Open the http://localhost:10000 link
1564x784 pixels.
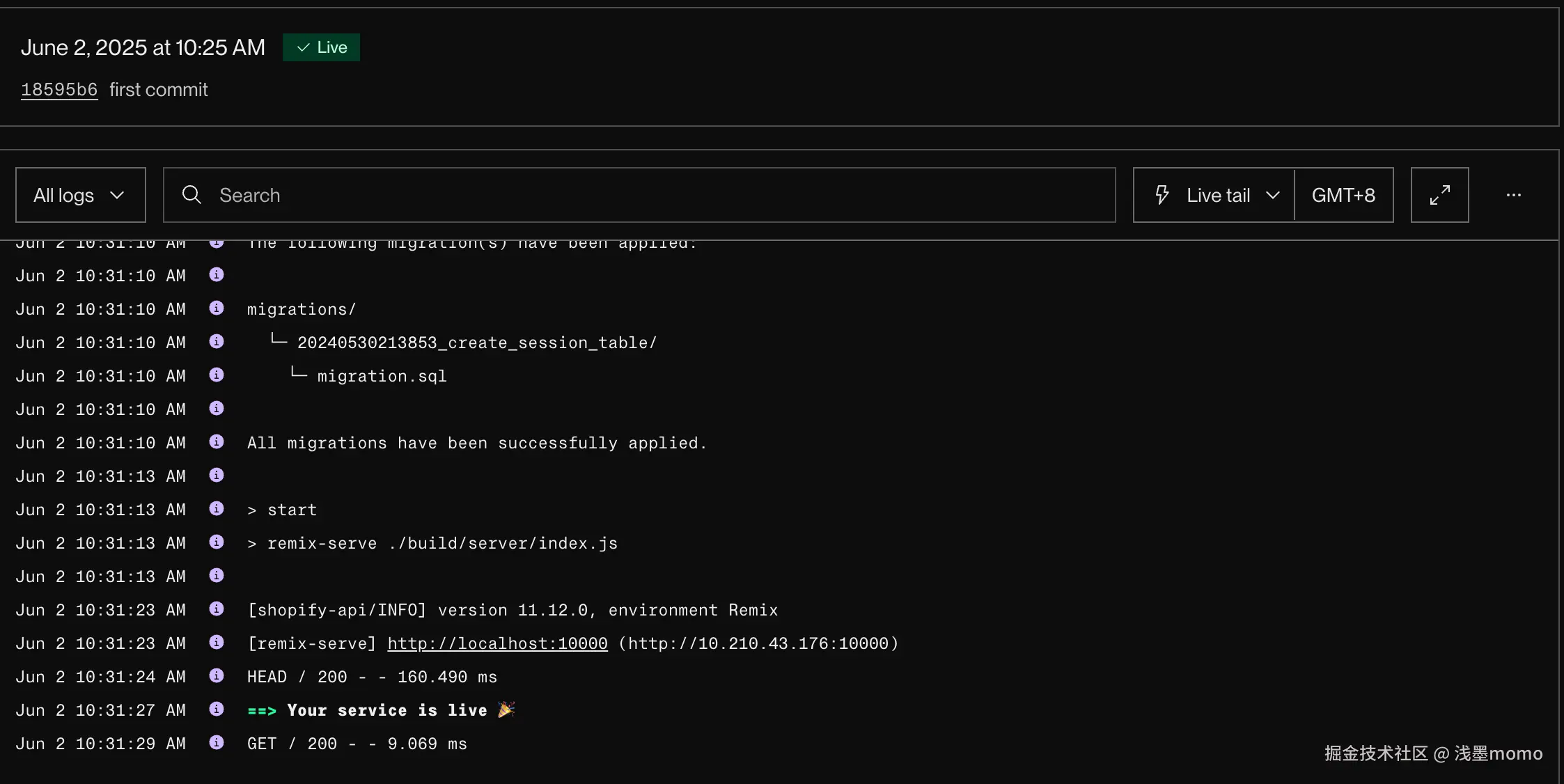497,643
